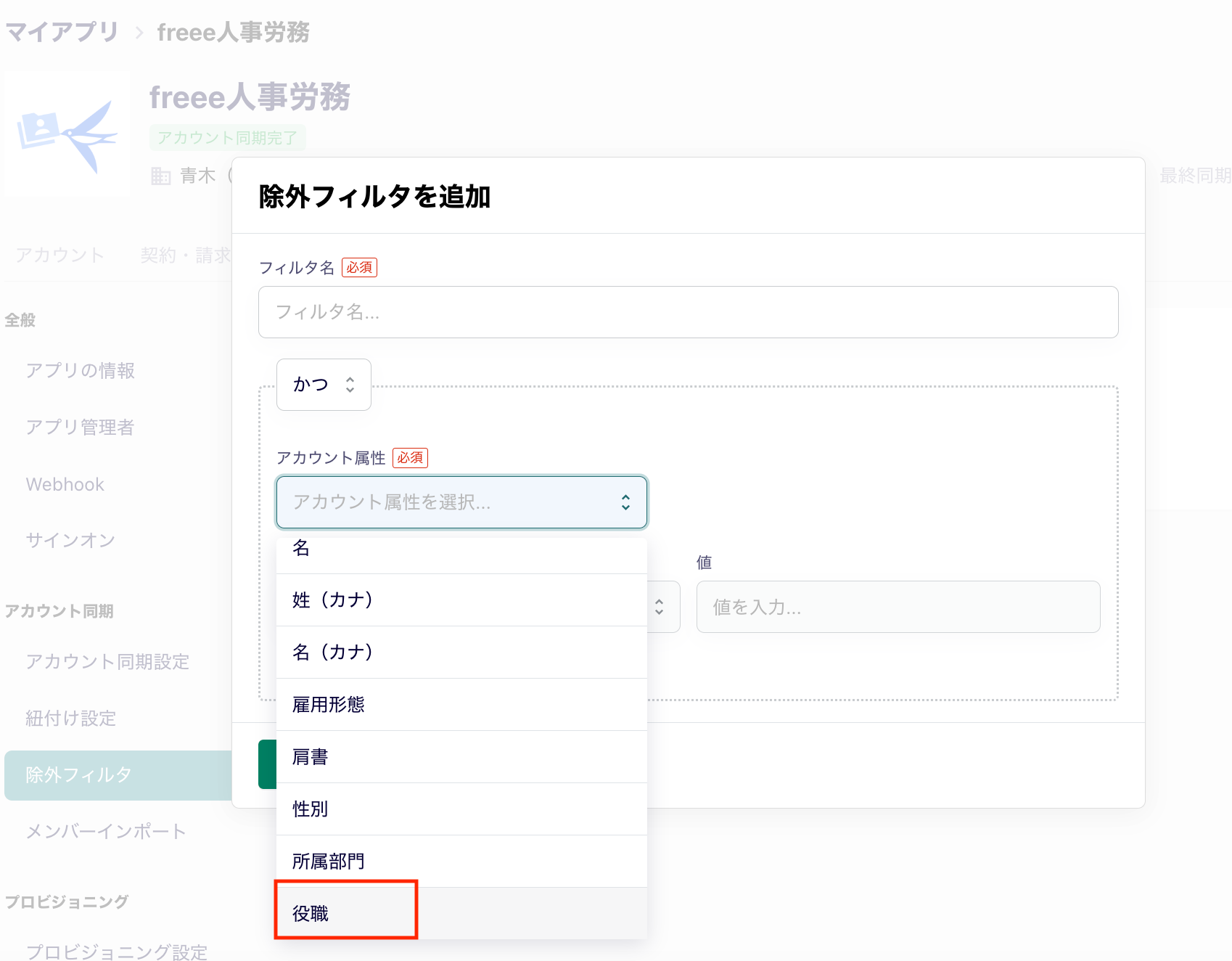Type in the フィルタ名 input field

[x=688, y=312]
